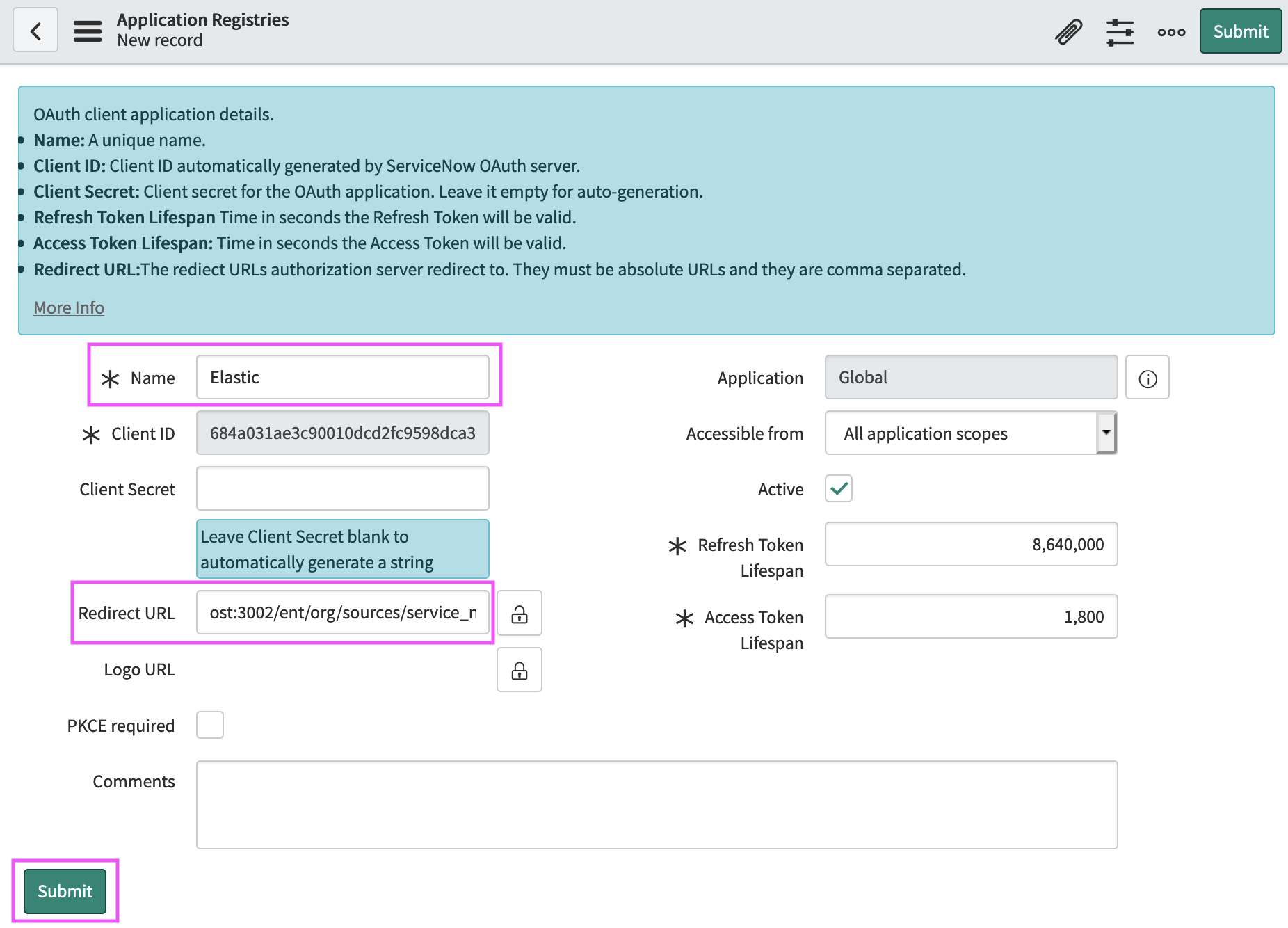Click into the Name field

click(x=342, y=378)
